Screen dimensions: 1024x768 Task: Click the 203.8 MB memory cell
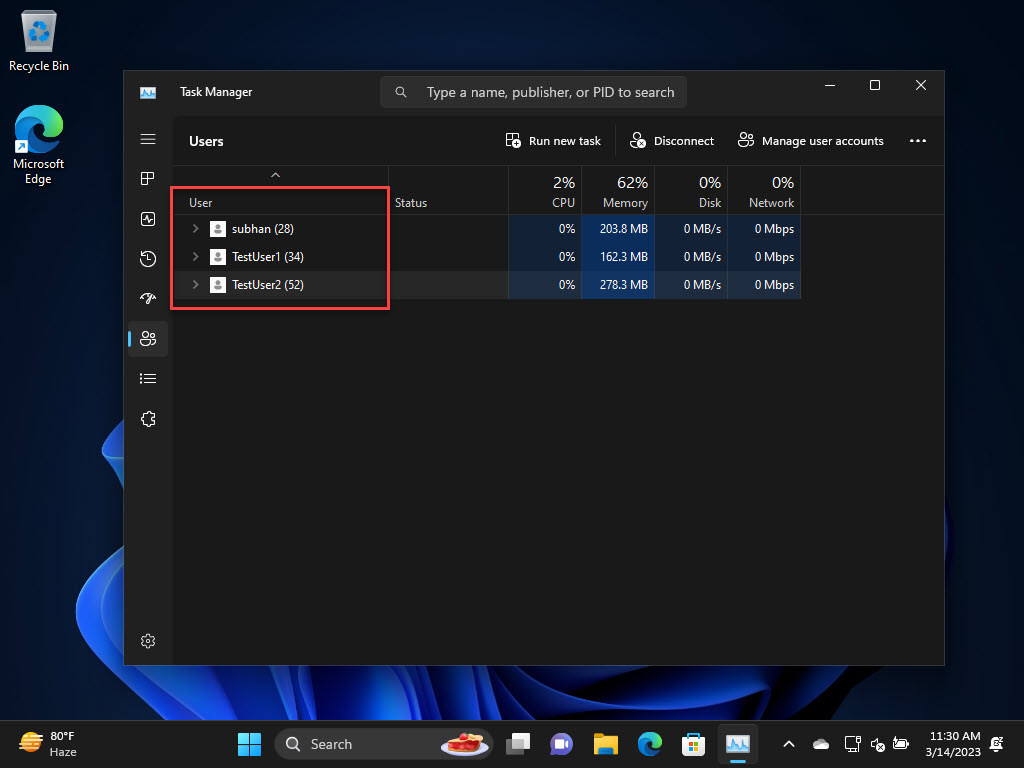pyautogui.click(x=618, y=229)
